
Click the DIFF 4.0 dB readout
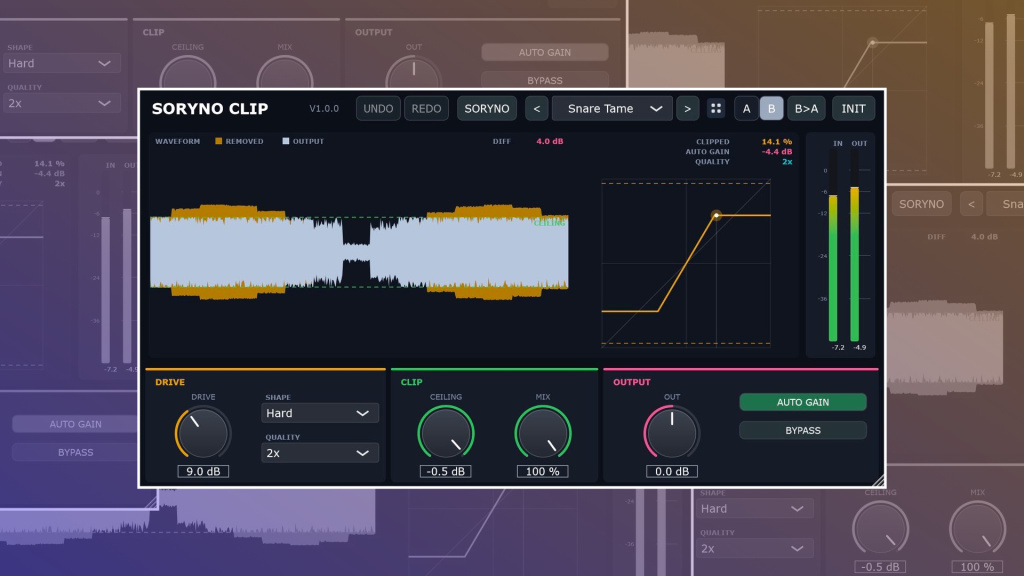click(528, 141)
